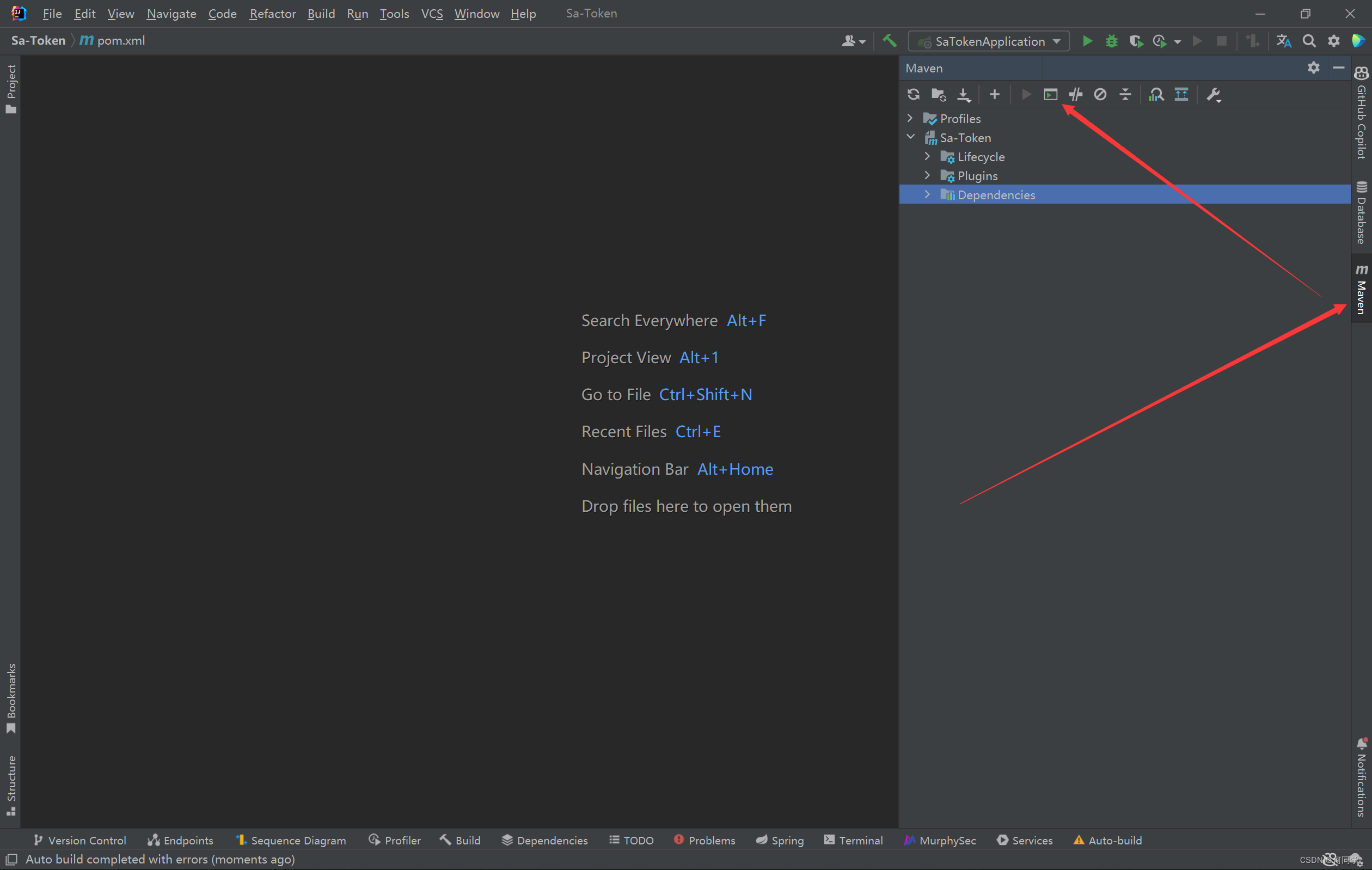Click pom.xml in the navigation breadcrumb
Image resolution: width=1372 pixels, height=870 pixels.
coord(121,40)
